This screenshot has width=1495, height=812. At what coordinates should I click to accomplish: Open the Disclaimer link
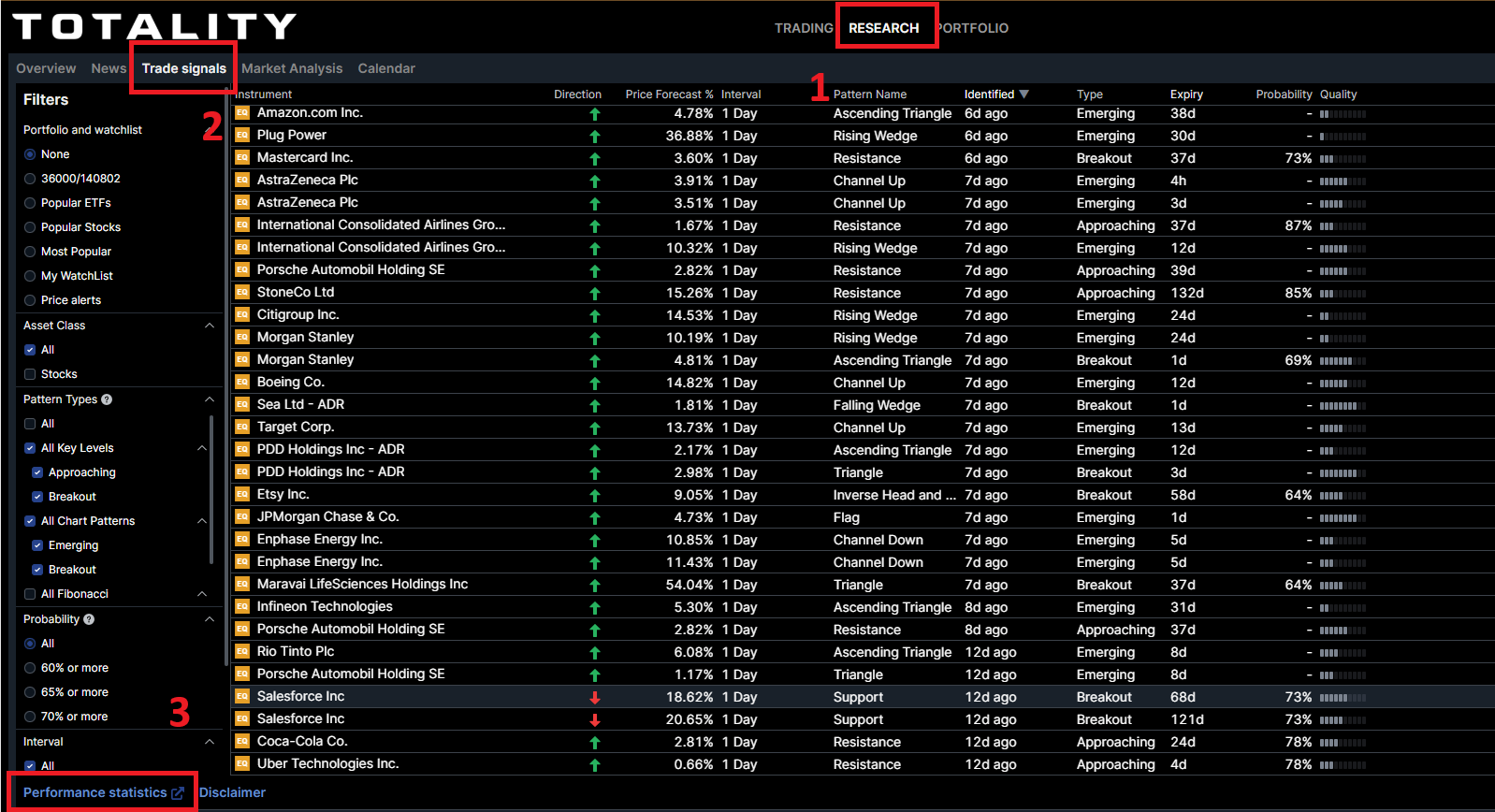[x=232, y=792]
